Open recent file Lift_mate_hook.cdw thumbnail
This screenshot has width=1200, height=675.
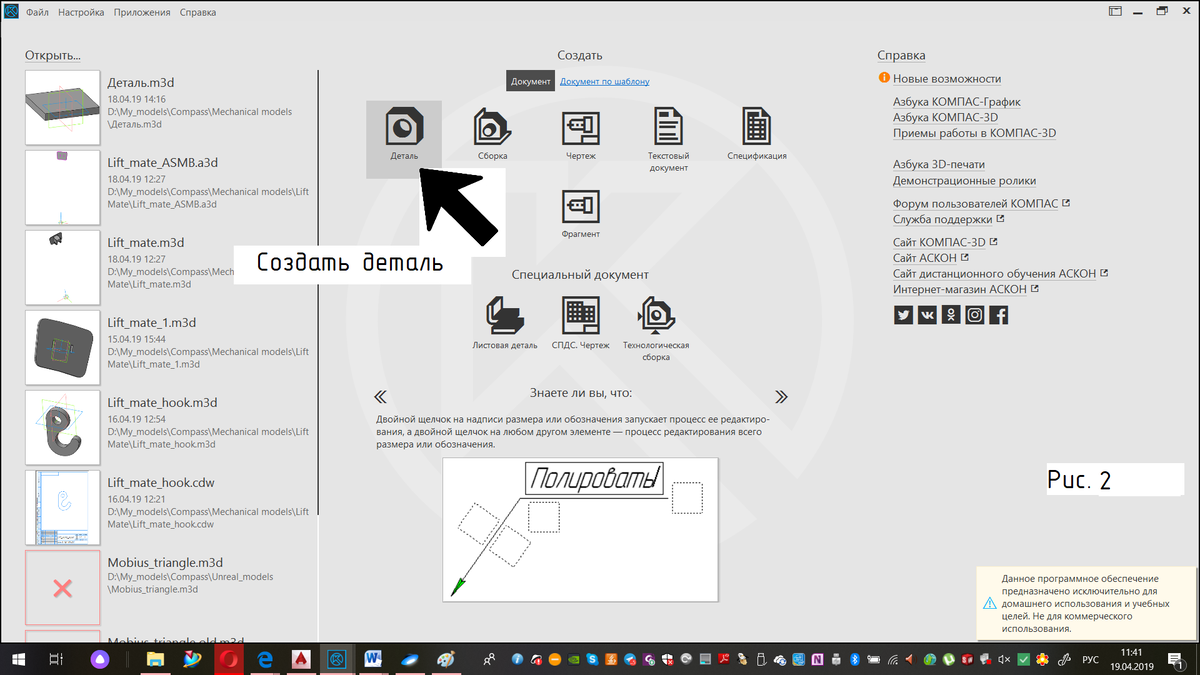[x=62, y=507]
